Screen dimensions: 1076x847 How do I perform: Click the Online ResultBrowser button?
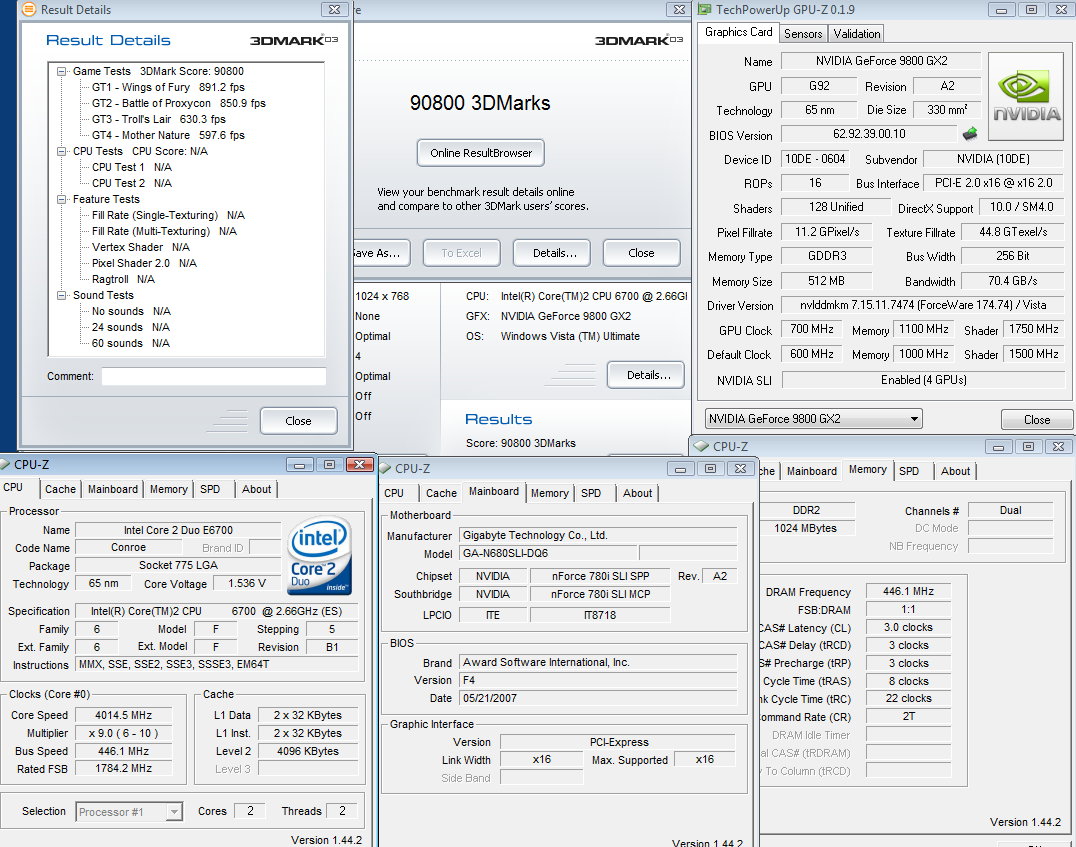(481, 153)
